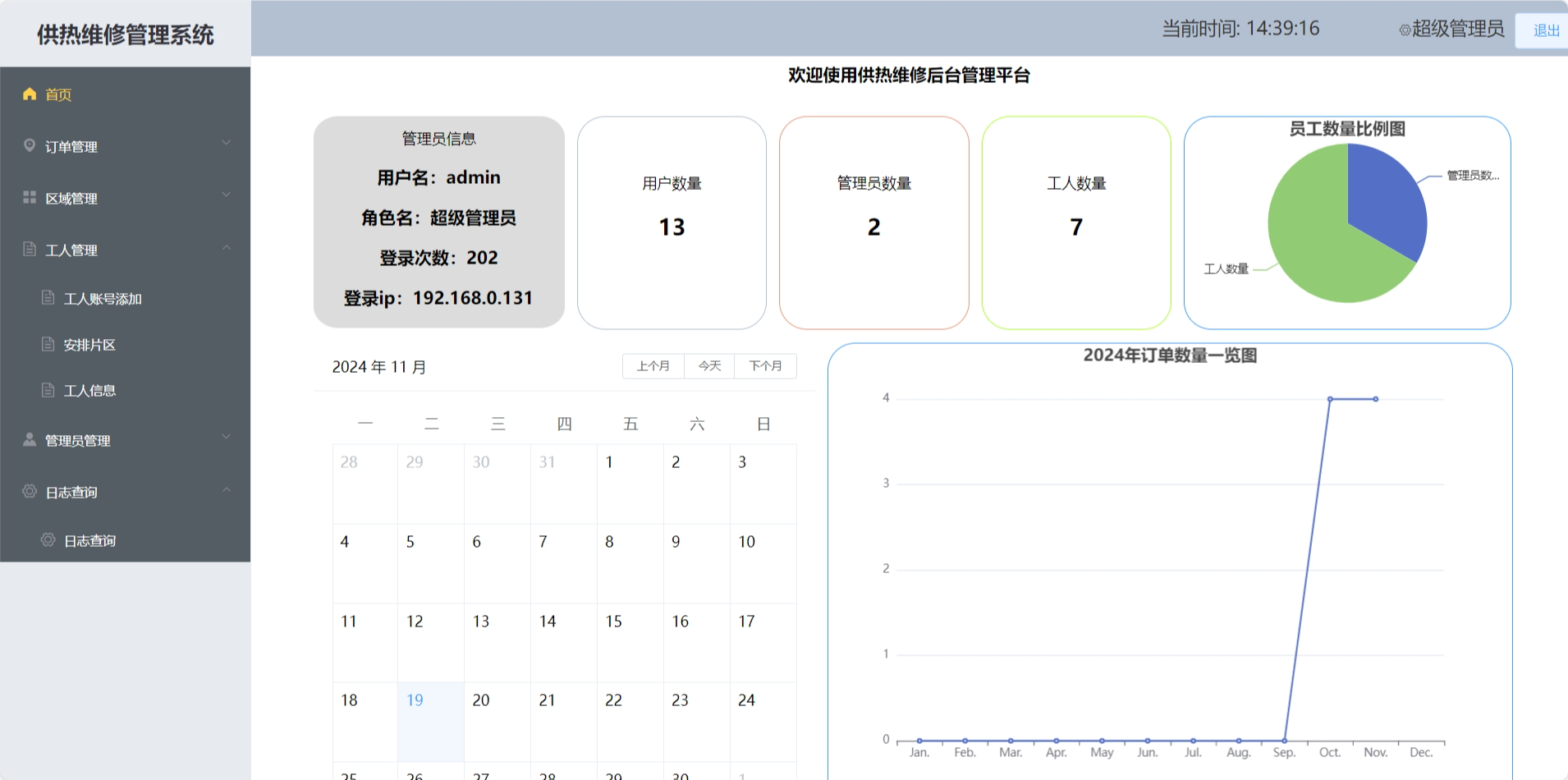This screenshot has width=1568, height=780.
Task: Click the 员工数量比例图 chart title
Action: point(1347,129)
